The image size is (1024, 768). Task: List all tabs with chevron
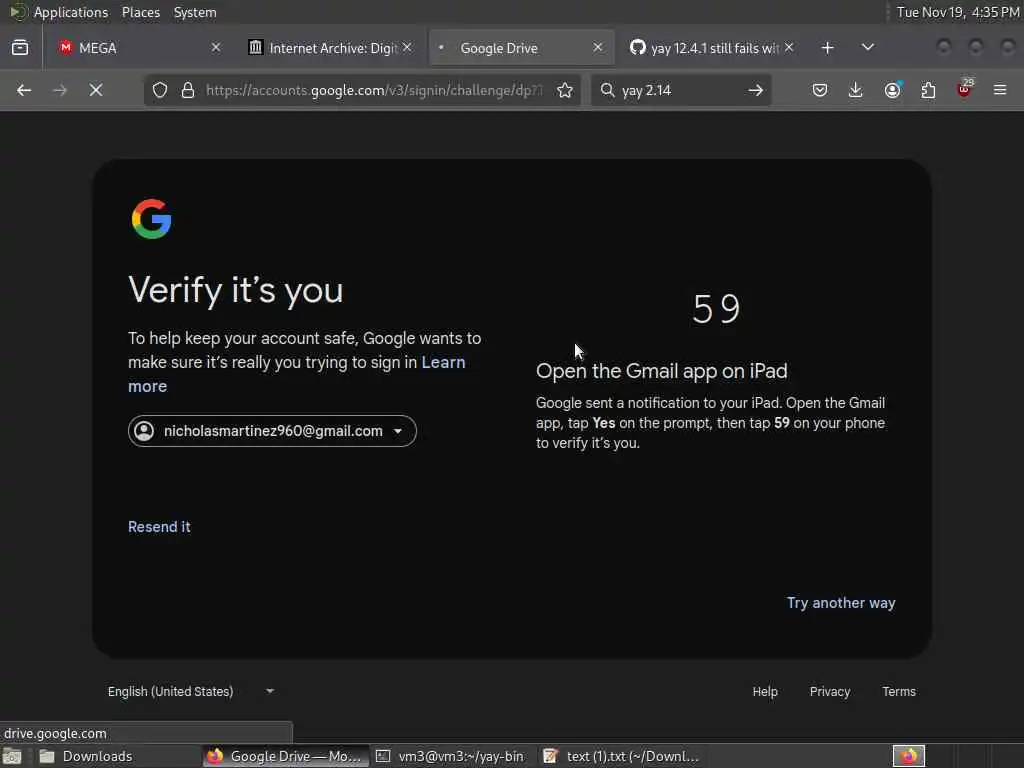tap(867, 48)
